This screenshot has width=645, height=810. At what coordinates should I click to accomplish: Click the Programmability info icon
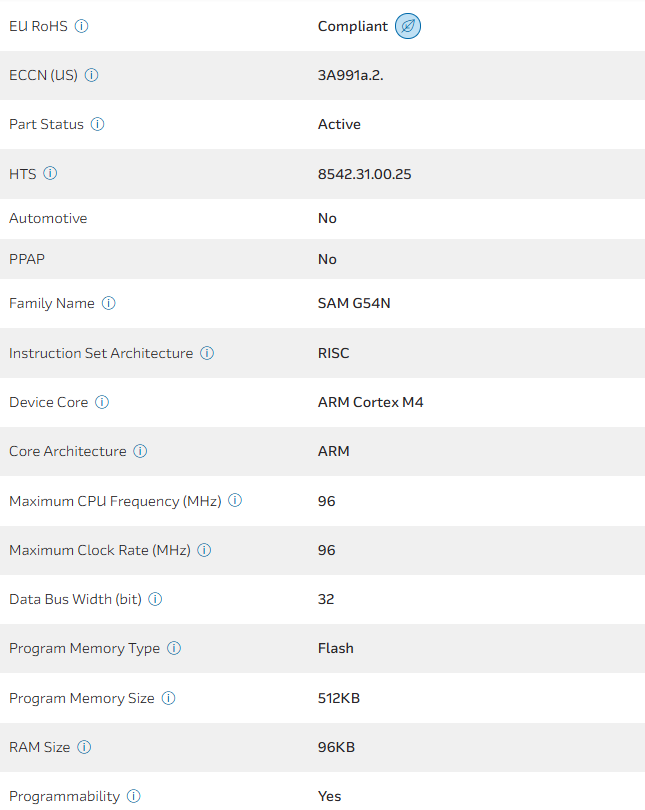[134, 796]
